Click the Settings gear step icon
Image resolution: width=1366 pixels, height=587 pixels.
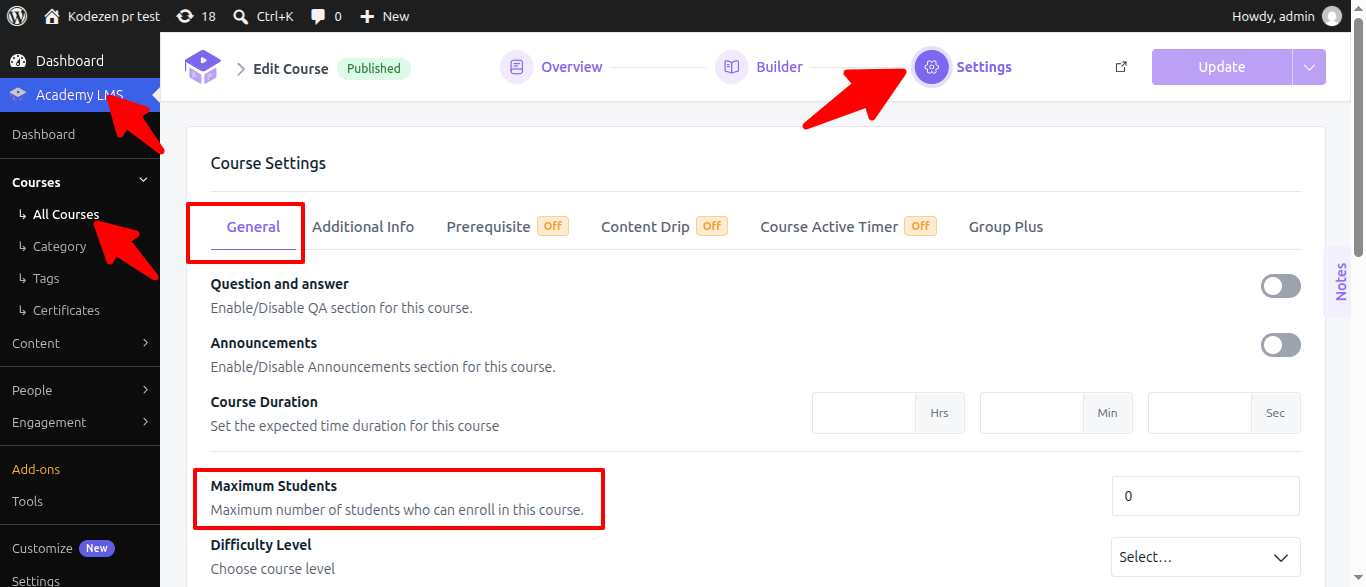point(932,67)
